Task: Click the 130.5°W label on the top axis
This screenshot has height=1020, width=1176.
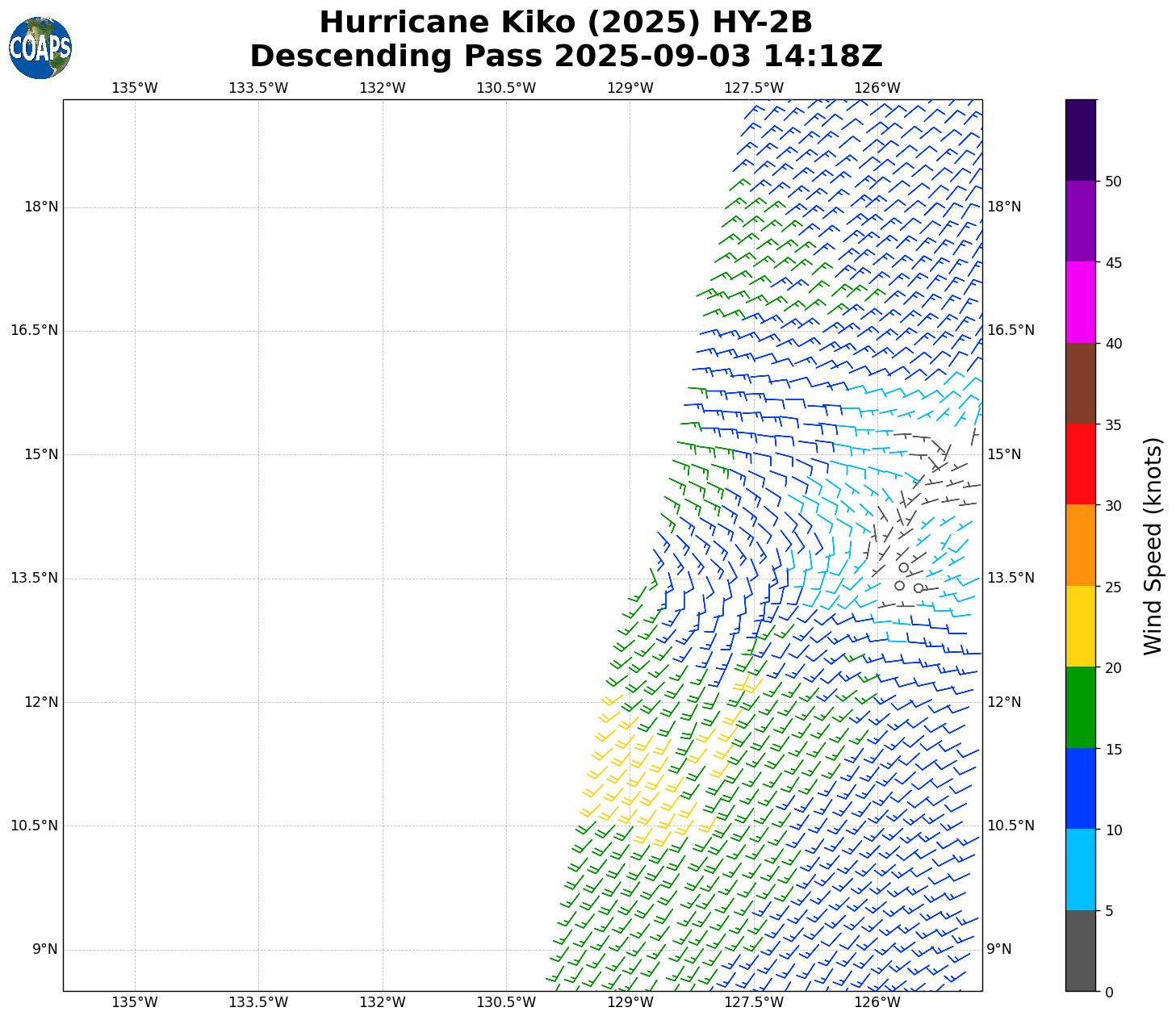Action: coord(506,88)
